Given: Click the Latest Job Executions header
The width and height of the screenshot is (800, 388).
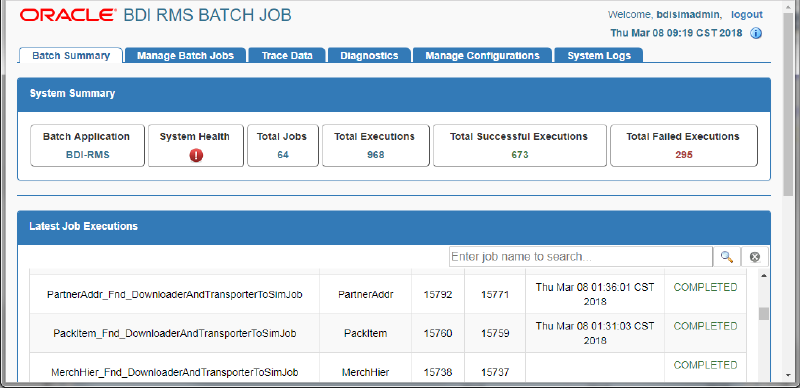Looking at the screenshot, I should 394,227.
